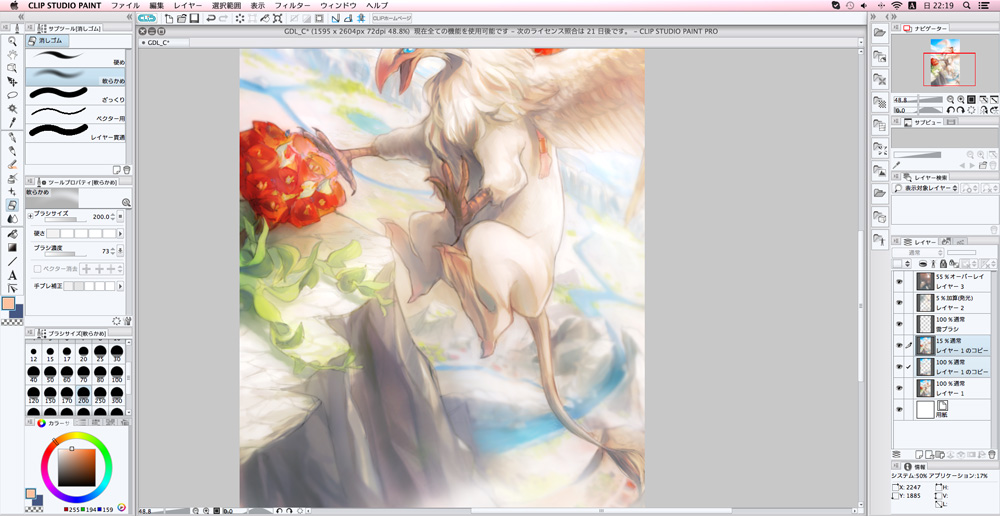Click the undo arrow in command bar
The width and height of the screenshot is (1000, 516).
tap(210, 18)
